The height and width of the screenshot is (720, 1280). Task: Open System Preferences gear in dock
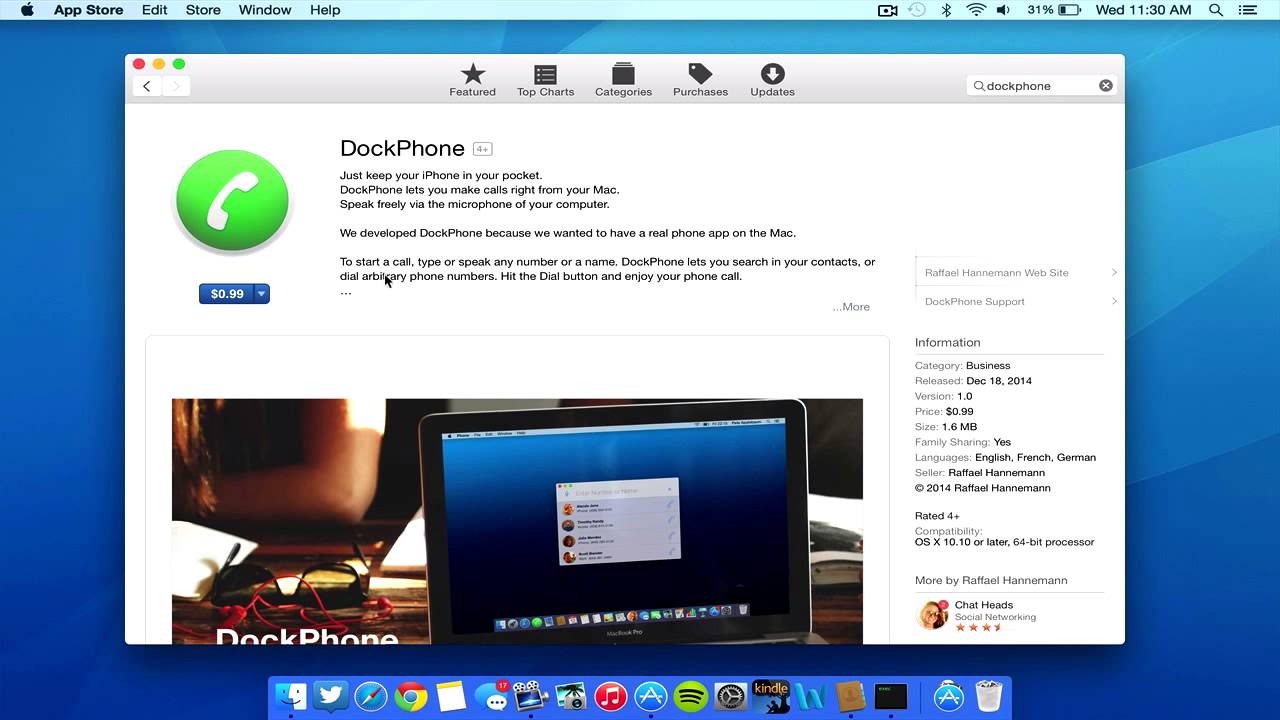point(731,696)
